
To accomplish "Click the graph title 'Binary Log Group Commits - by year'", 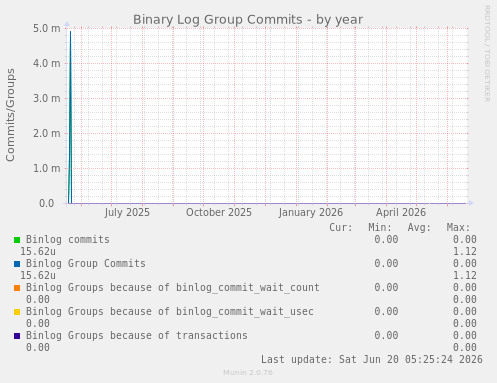I will (x=248, y=20).
